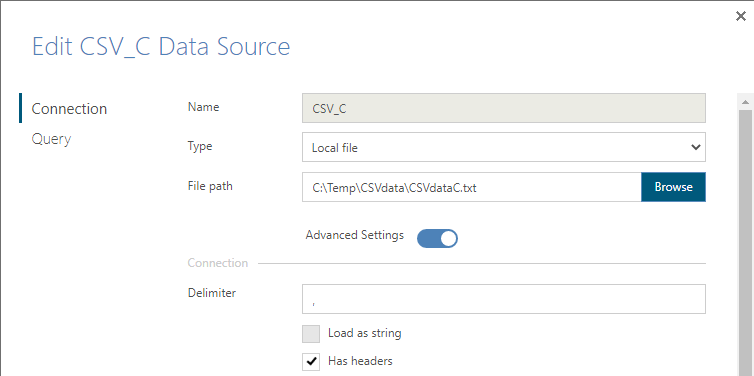Enable the Load as string checkbox
Screen dimensions: 754x376
click(x=311, y=334)
